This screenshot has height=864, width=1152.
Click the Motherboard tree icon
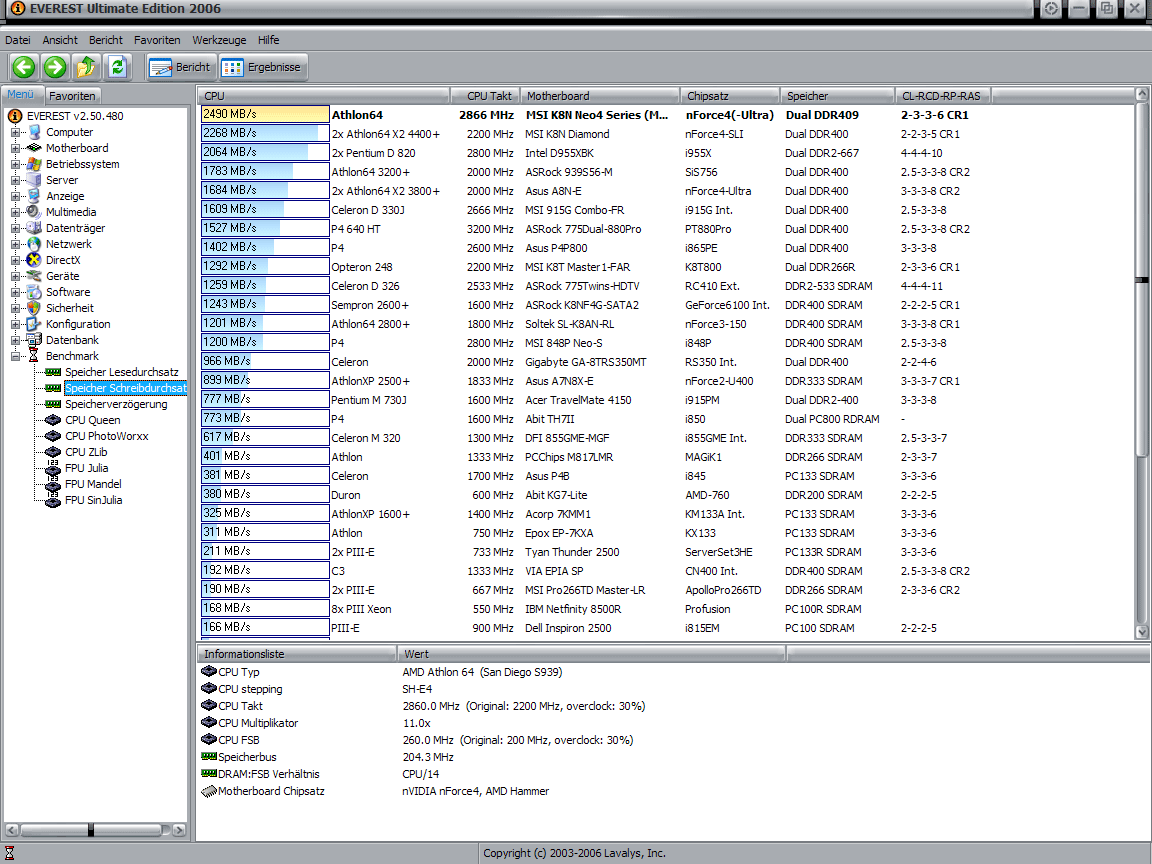pyautogui.click(x=34, y=148)
